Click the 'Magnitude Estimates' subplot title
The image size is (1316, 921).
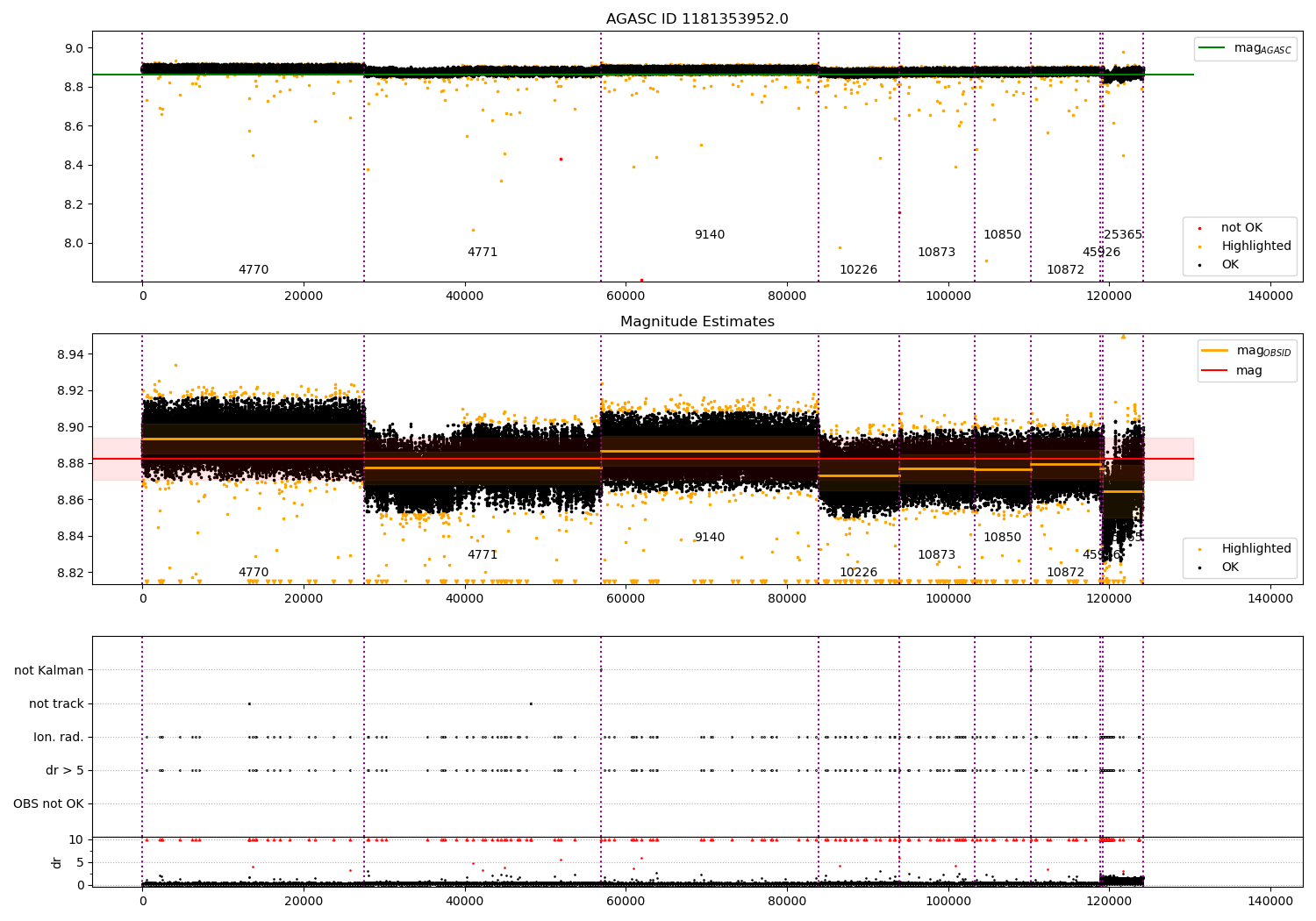(697, 322)
